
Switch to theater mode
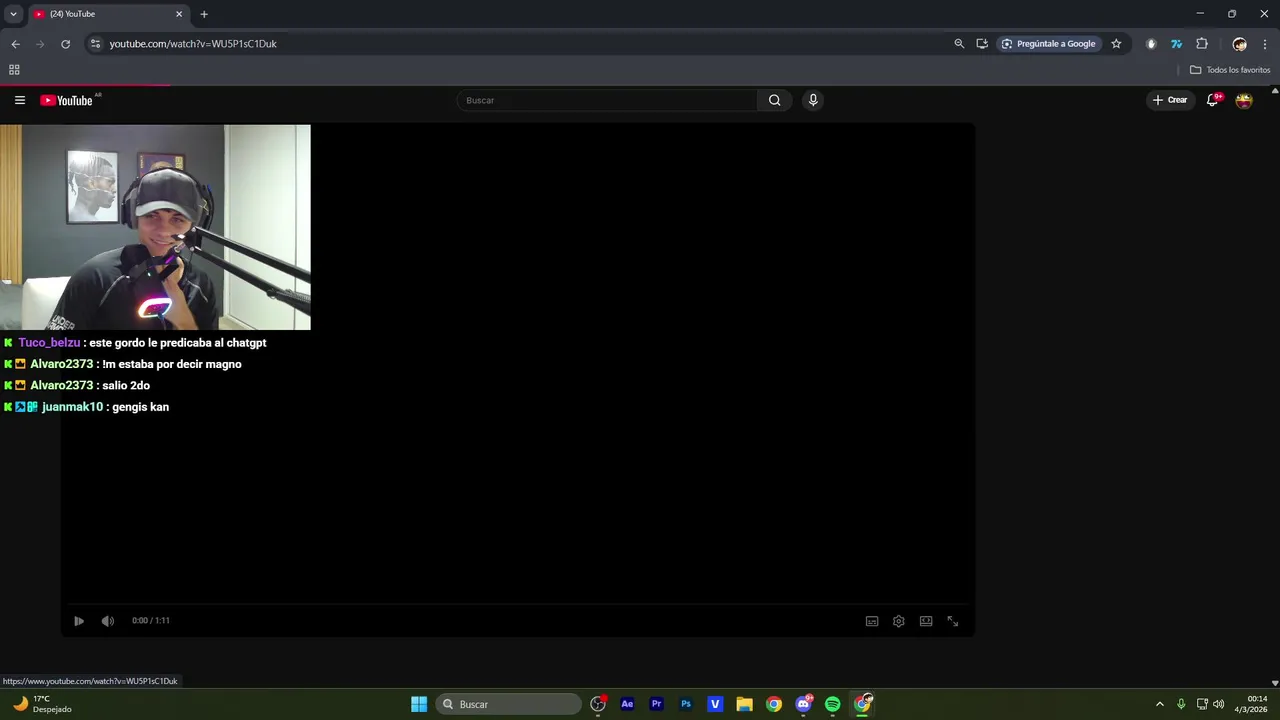(926, 621)
